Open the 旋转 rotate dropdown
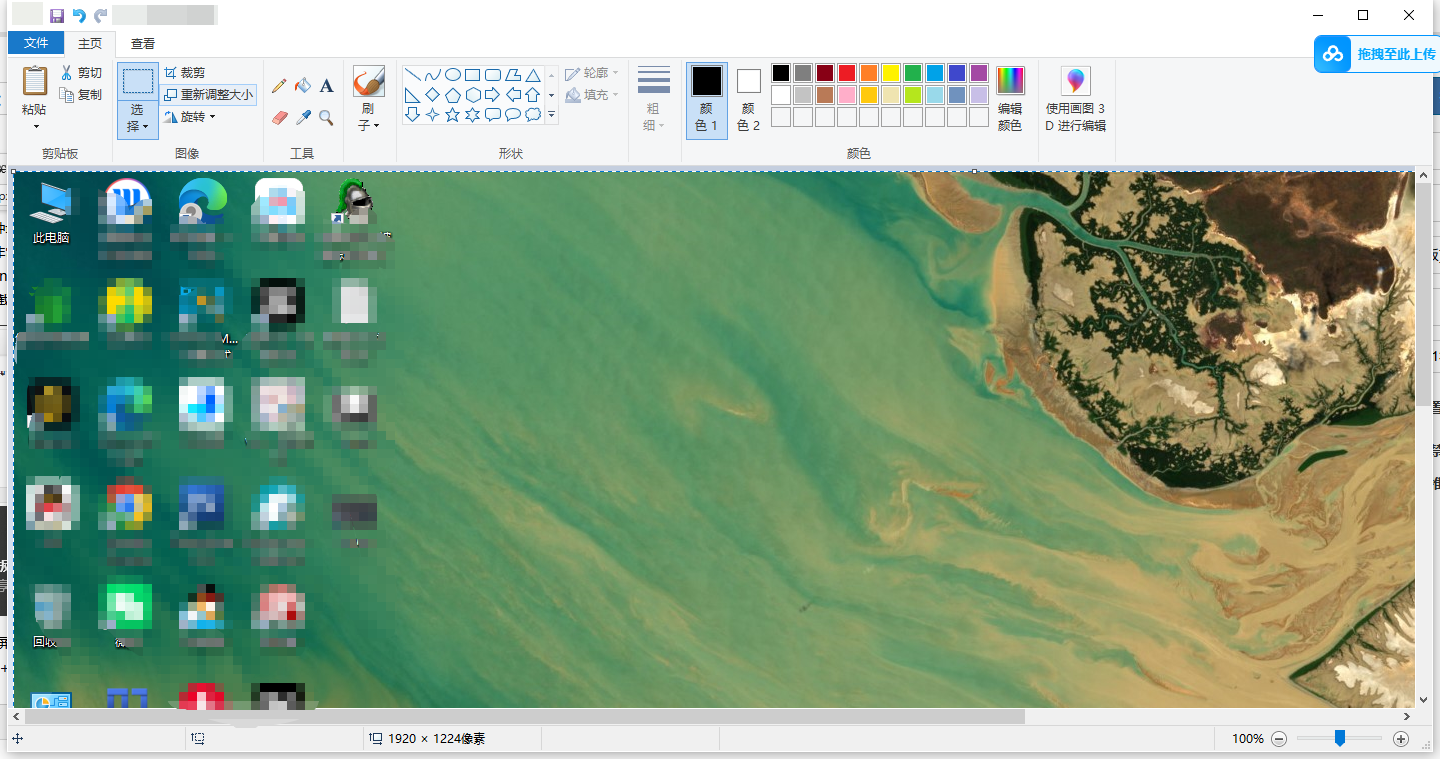 pos(190,117)
